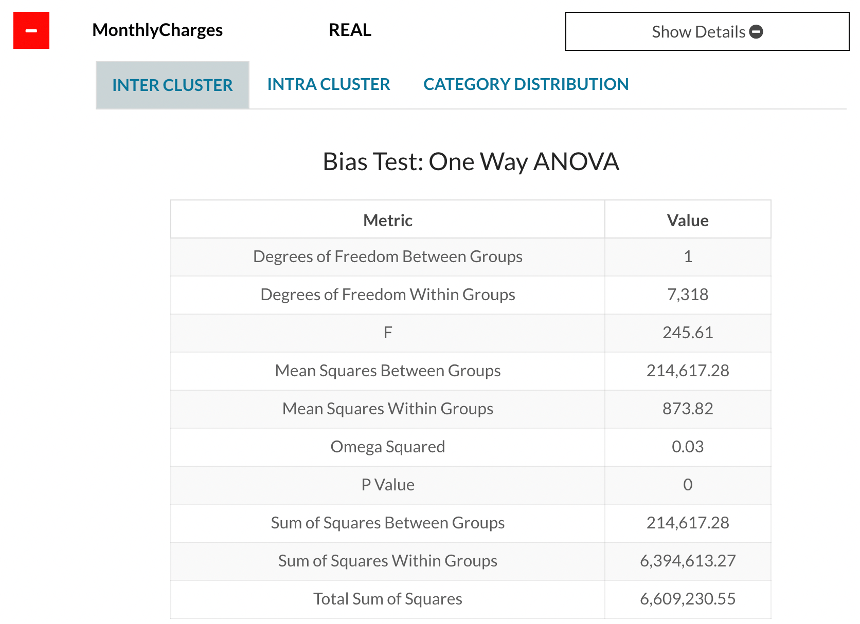Click the Mean Squares Within Groups cell
Viewport: 860px width, 624px height.
pyautogui.click(x=388, y=409)
